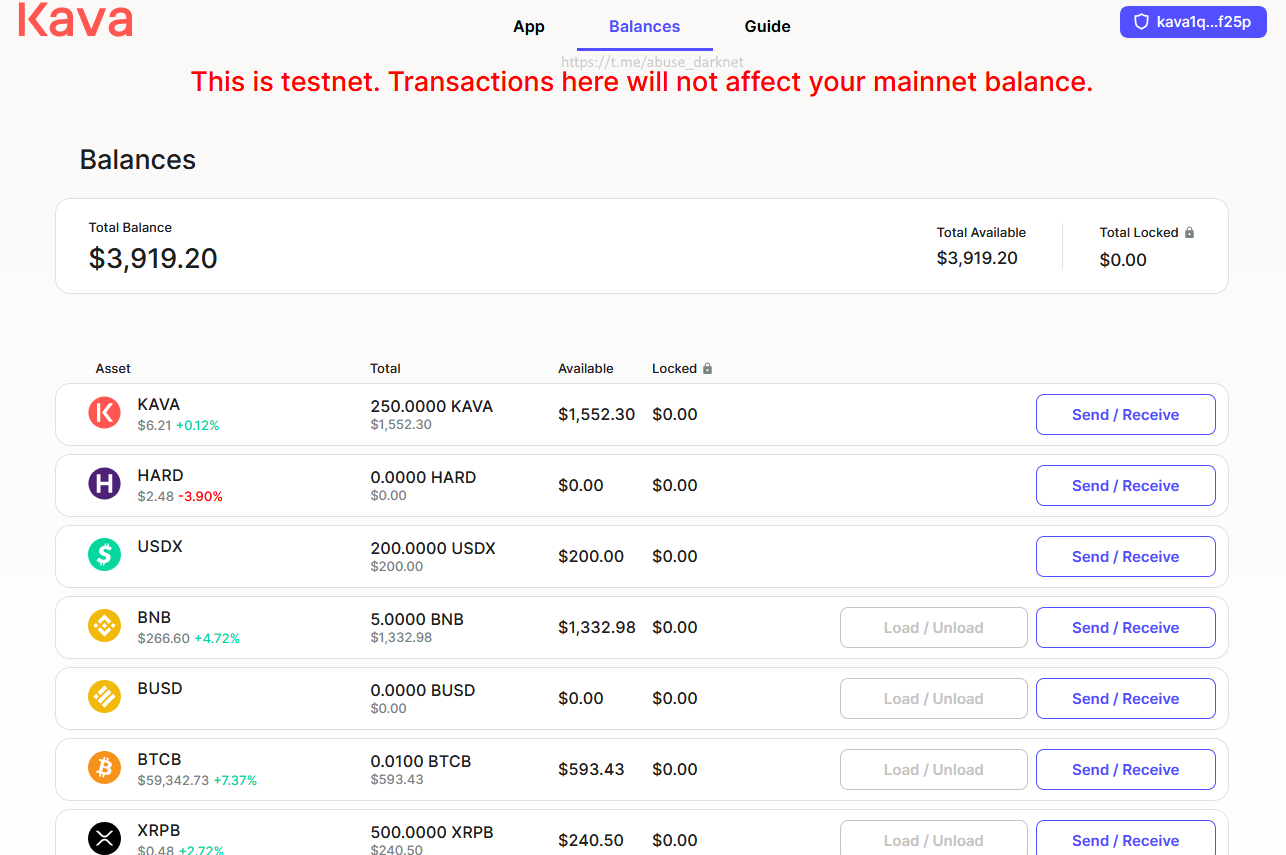
Task: Click the XRPB available $240.50
Action: click(x=591, y=841)
